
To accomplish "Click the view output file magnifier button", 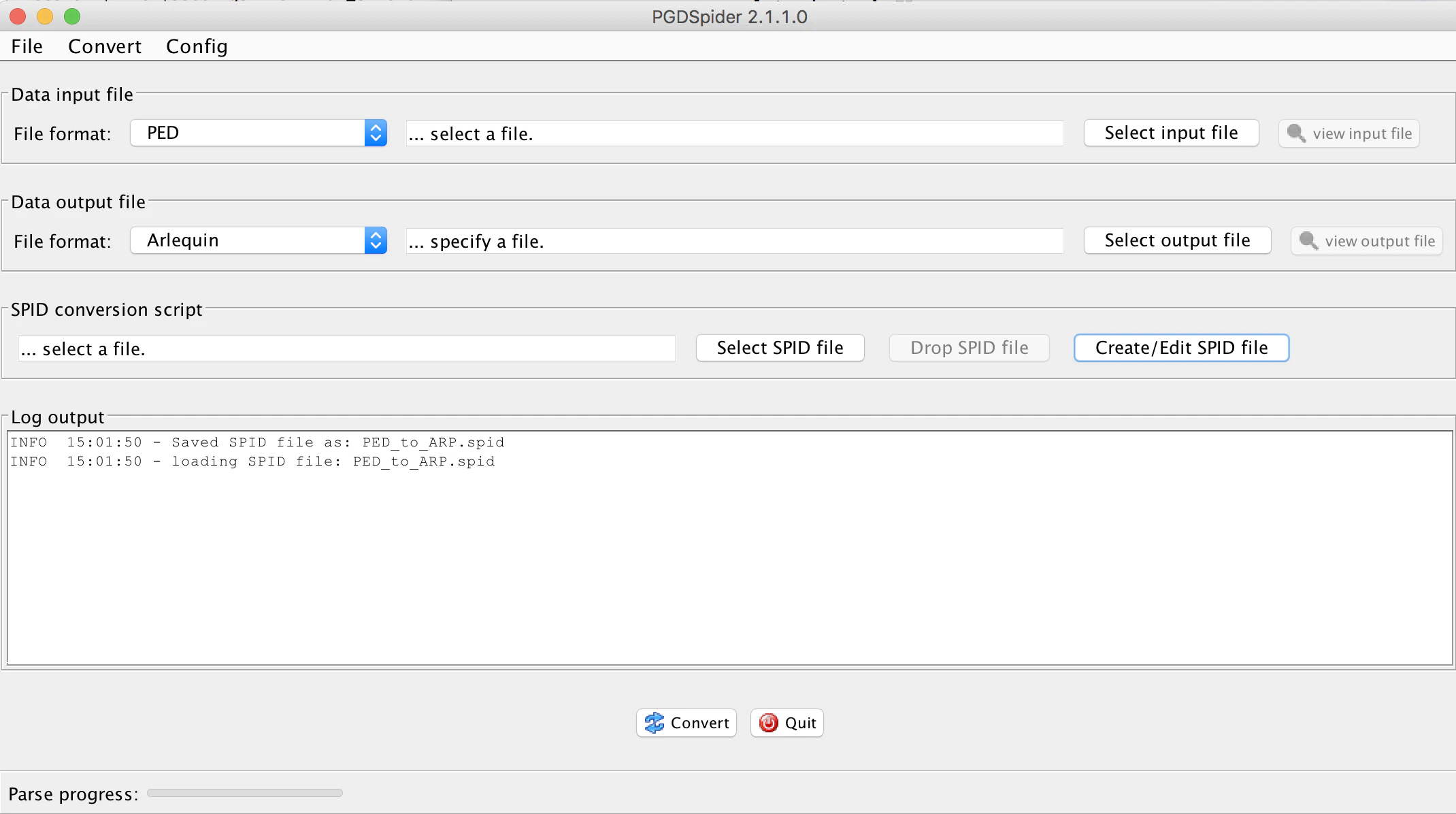I will click(x=1367, y=241).
